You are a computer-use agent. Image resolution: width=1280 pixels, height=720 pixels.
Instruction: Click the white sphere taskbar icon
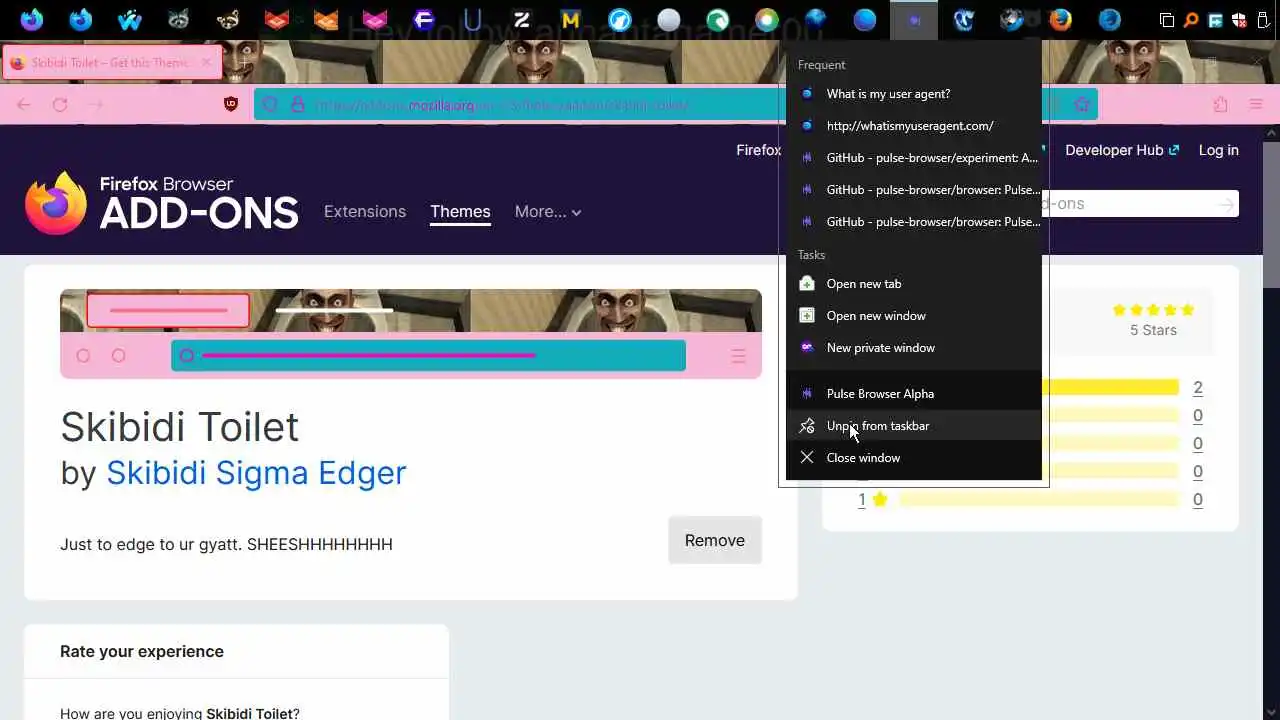click(x=669, y=19)
